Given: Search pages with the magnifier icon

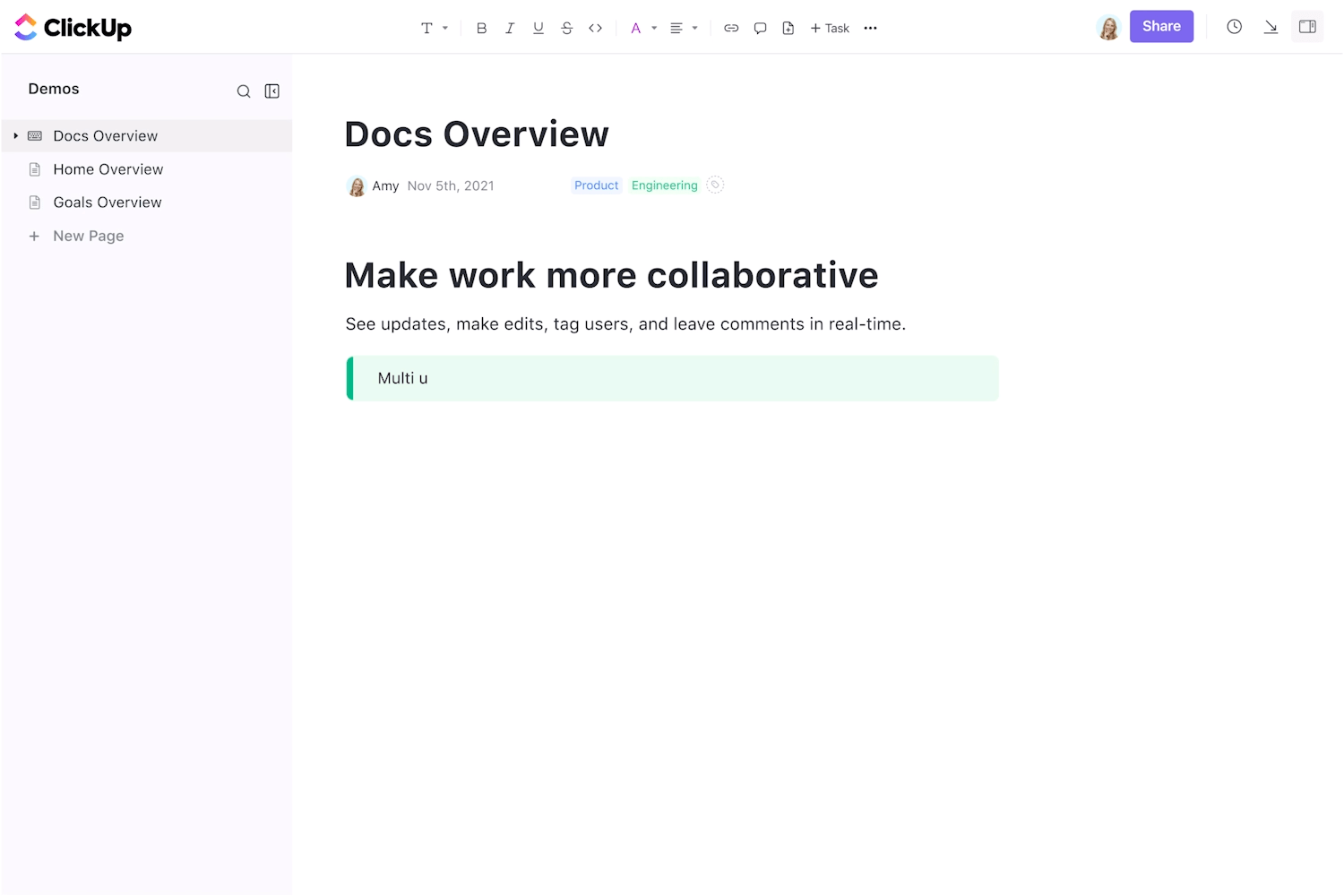Looking at the screenshot, I should (x=244, y=91).
